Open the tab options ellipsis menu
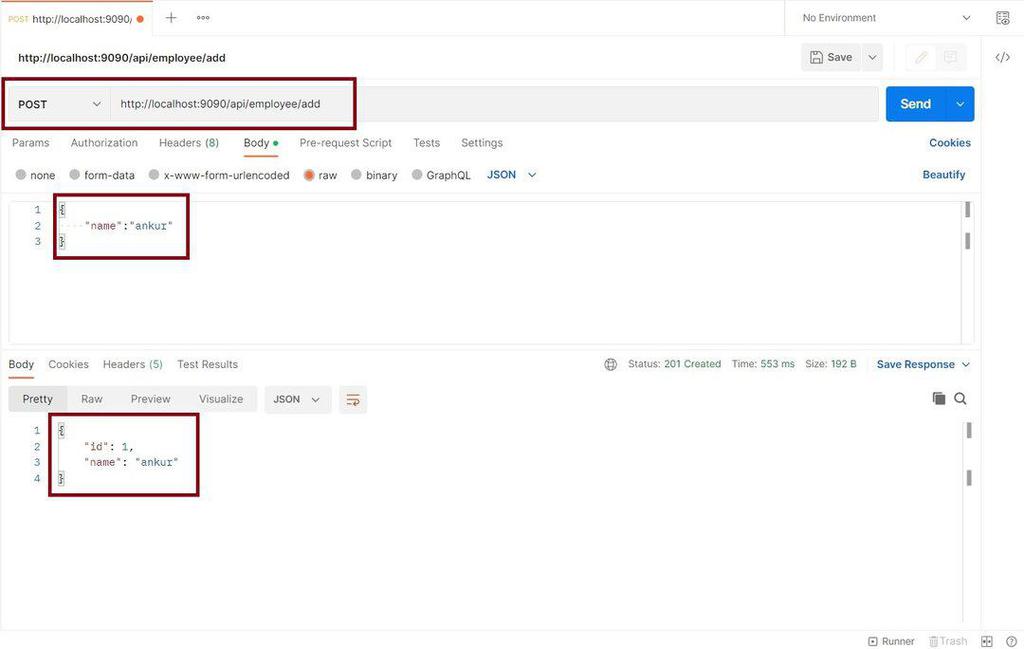Image resolution: width=1024 pixels, height=649 pixels. coord(203,18)
